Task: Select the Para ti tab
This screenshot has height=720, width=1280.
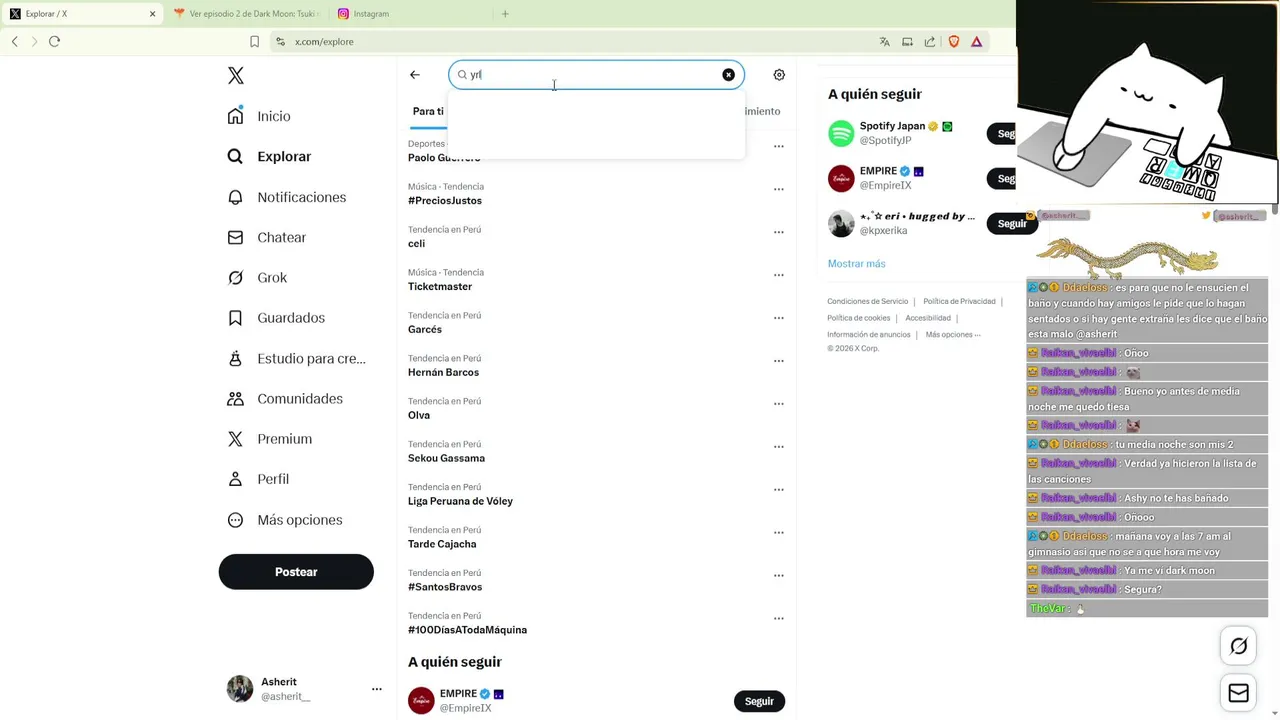Action: [x=428, y=111]
